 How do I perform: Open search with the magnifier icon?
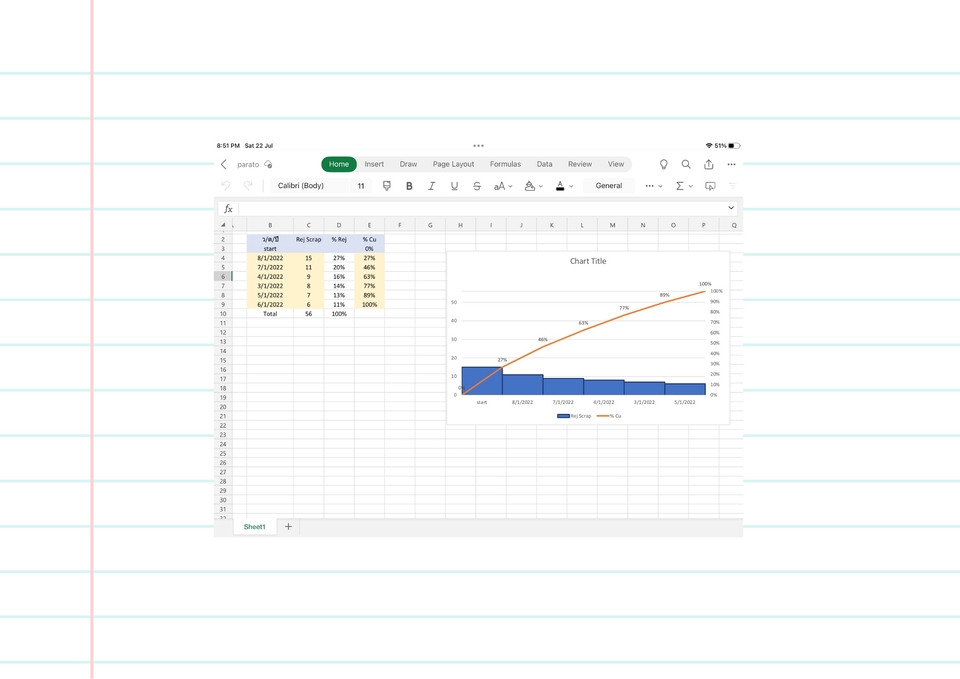686,164
